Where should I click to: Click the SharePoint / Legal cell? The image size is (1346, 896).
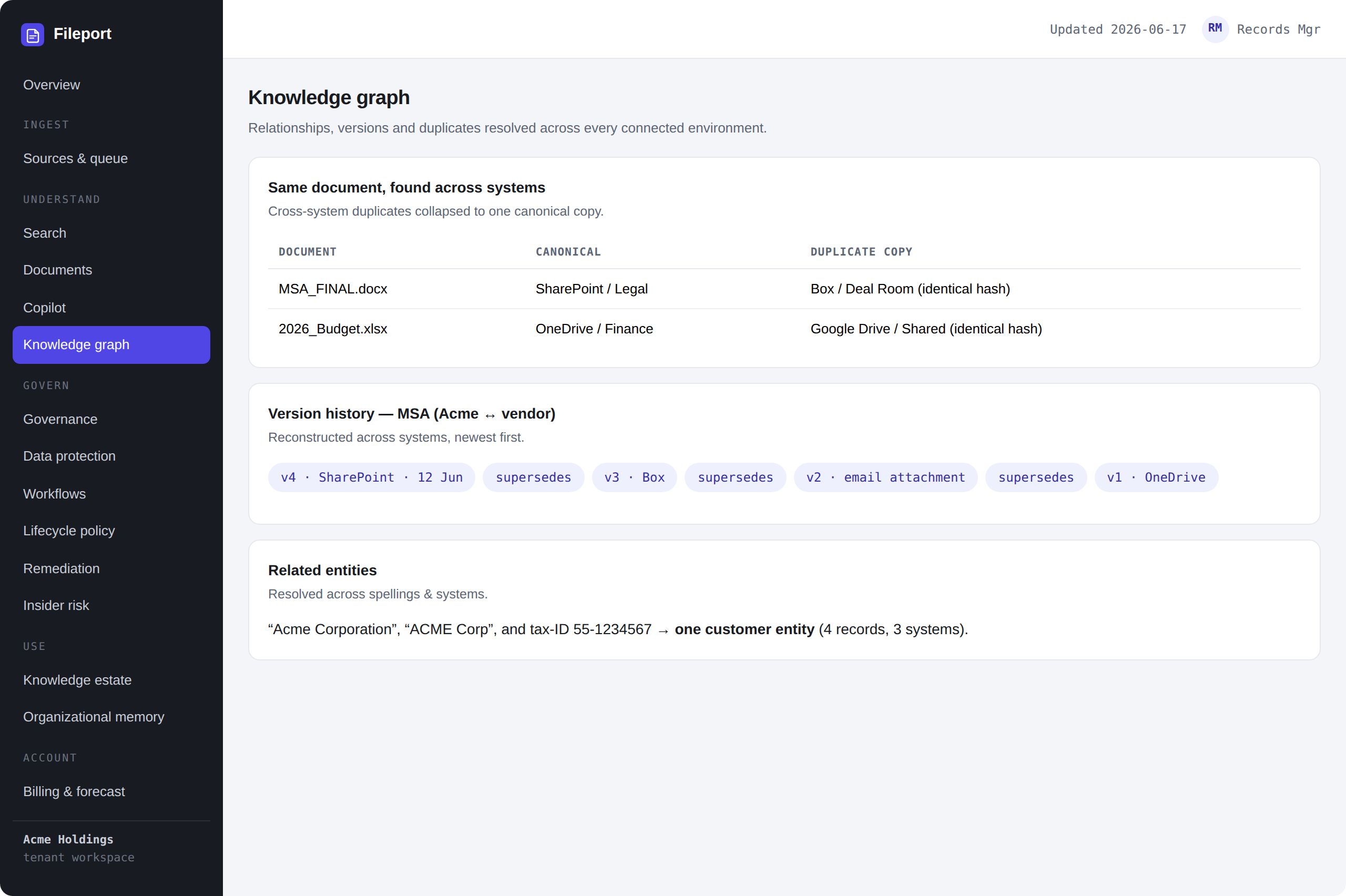point(592,289)
